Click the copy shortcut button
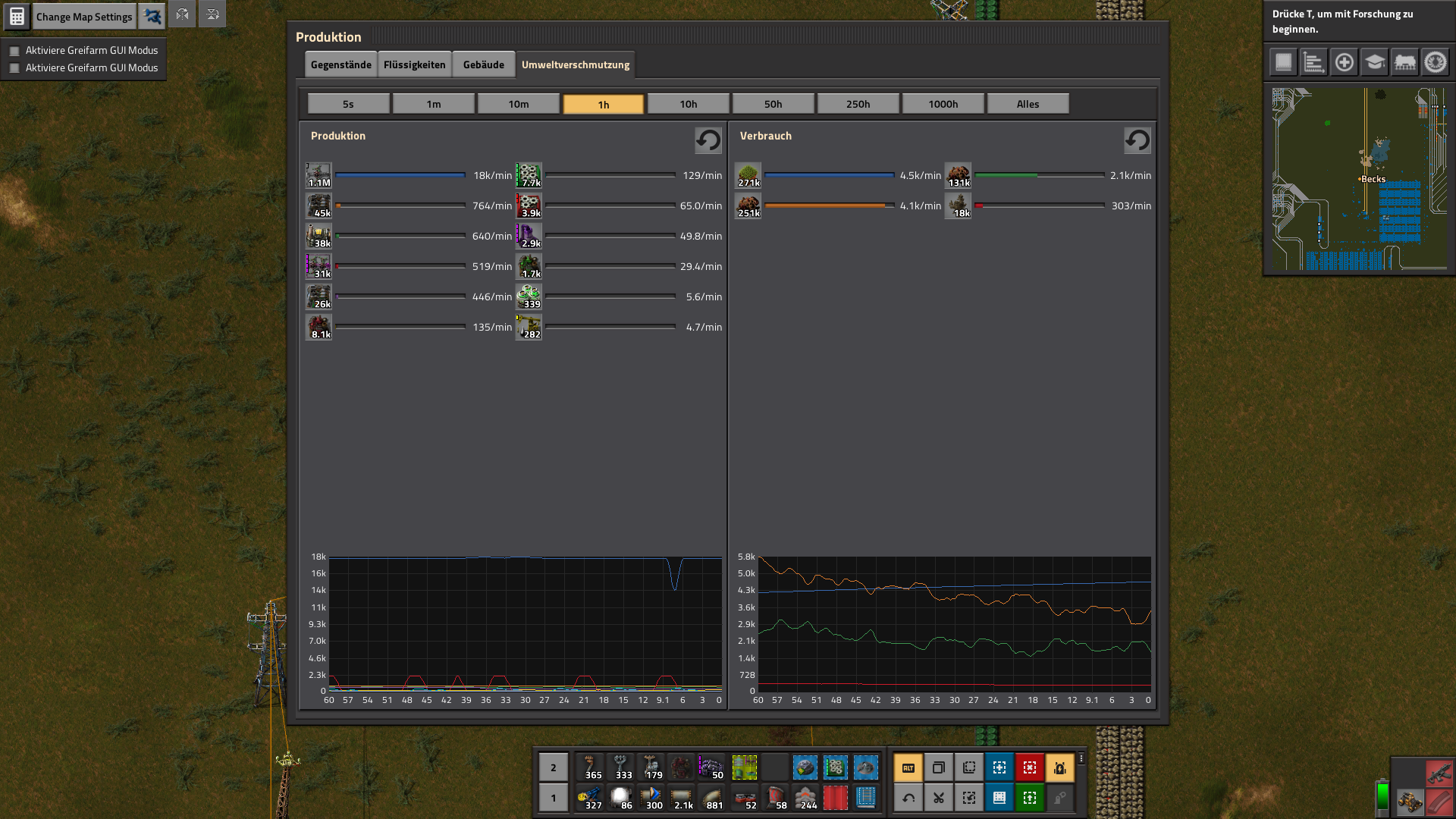 (x=939, y=767)
